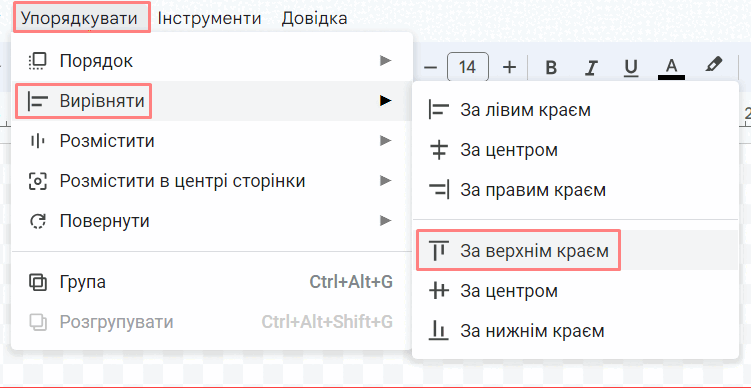Toggle bold formatting
Viewport: 751px width, 388px height.
pyautogui.click(x=551, y=68)
